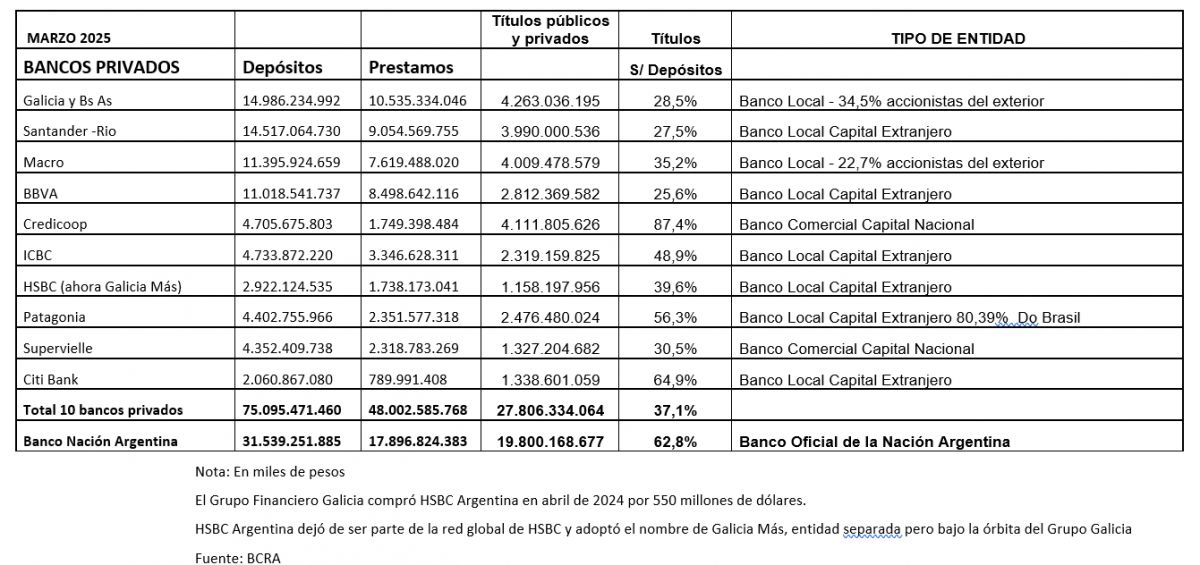1200x565 pixels.
Task: Click Patagonia's entity type description
Action: pos(910,318)
